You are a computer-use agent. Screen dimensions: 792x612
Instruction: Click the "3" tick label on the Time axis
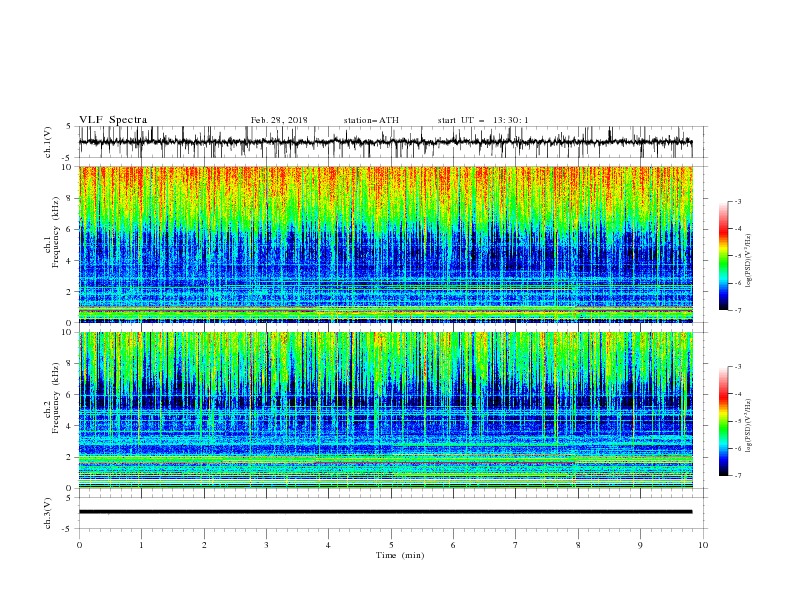coord(266,545)
